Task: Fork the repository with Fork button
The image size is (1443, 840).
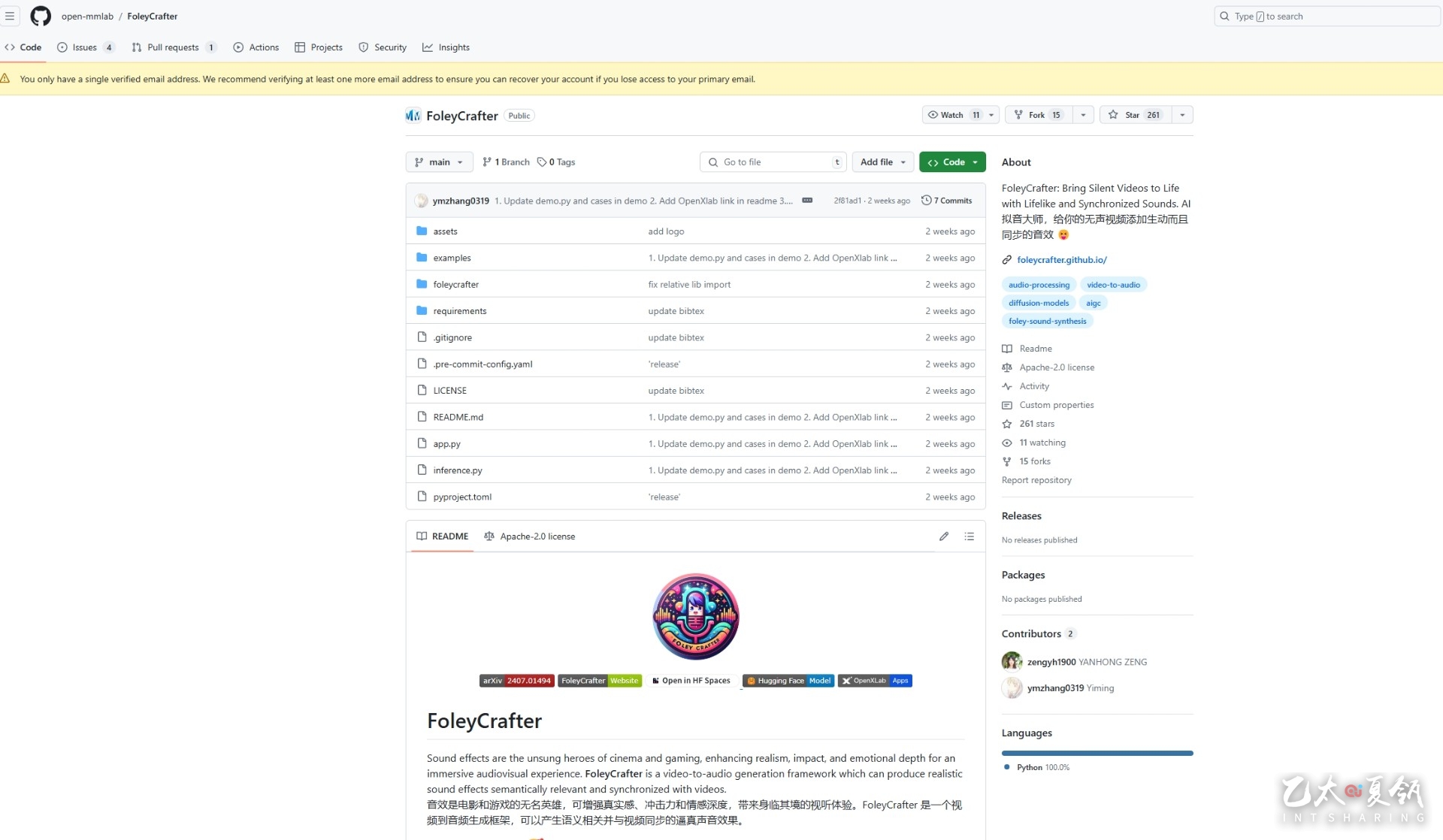Action: [x=1038, y=115]
